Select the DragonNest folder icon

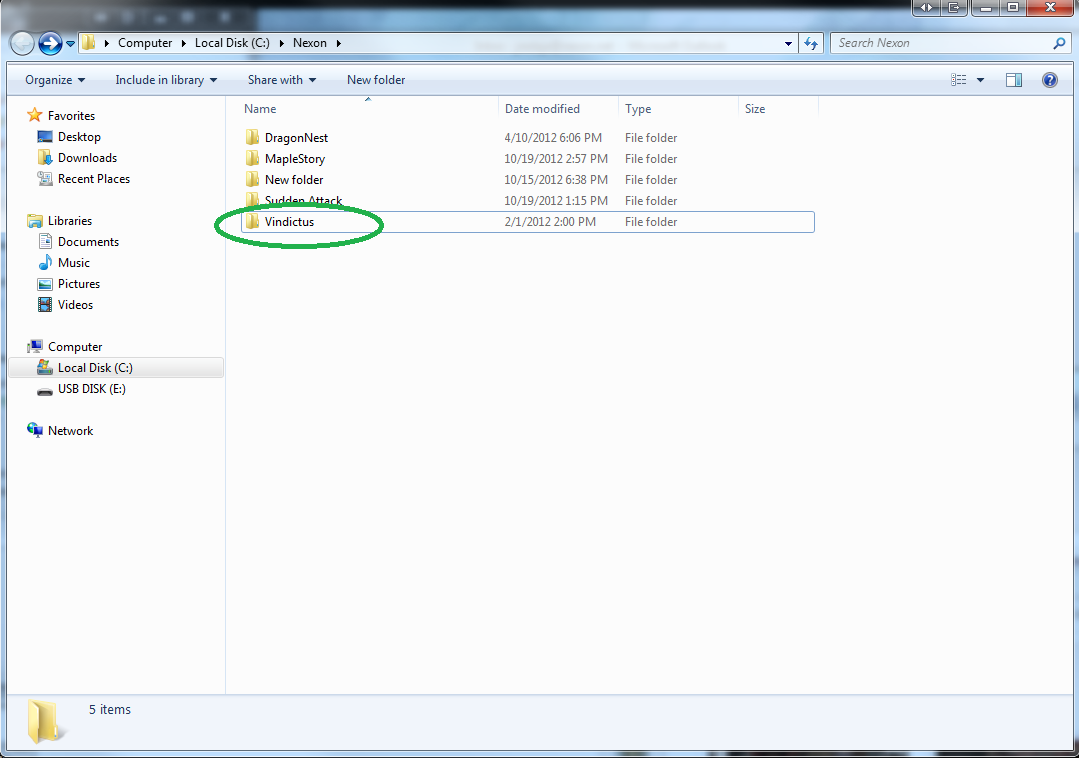(x=252, y=137)
